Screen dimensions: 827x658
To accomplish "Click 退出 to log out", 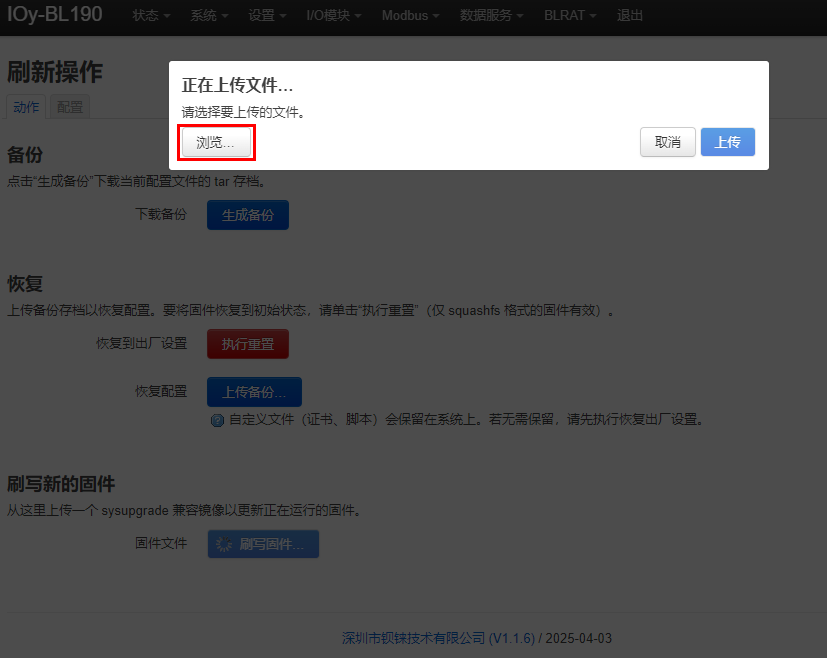I will tap(630, 16).
